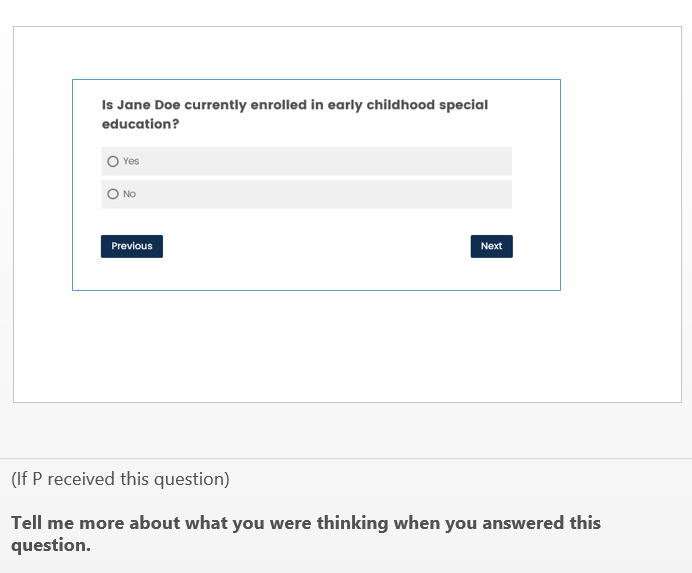The image size is (692, 573).
Task: Click the "(If P received this question)" note
Action: pos(120,479)
